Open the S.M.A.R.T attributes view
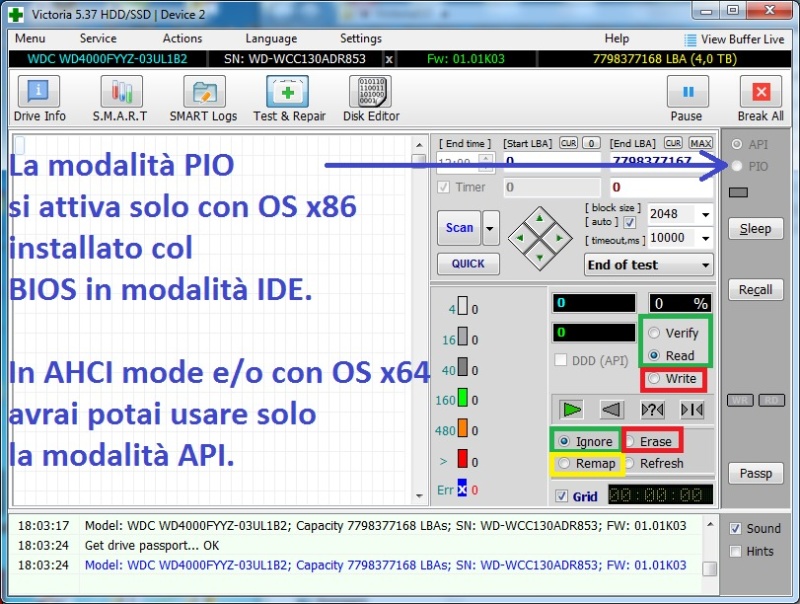The image size is (800, 604). [120, 99]
